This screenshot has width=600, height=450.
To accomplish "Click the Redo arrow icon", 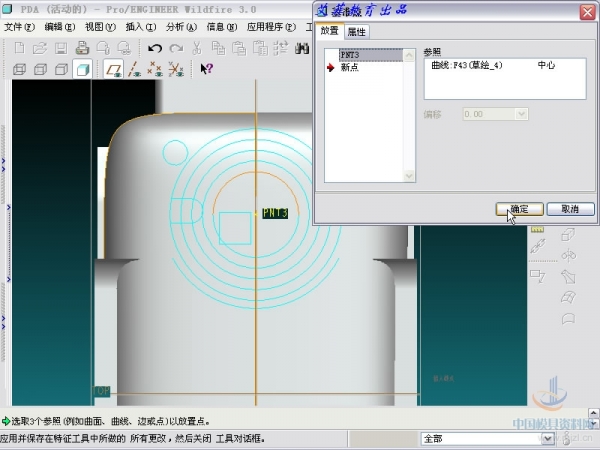I will pos(176,49).
